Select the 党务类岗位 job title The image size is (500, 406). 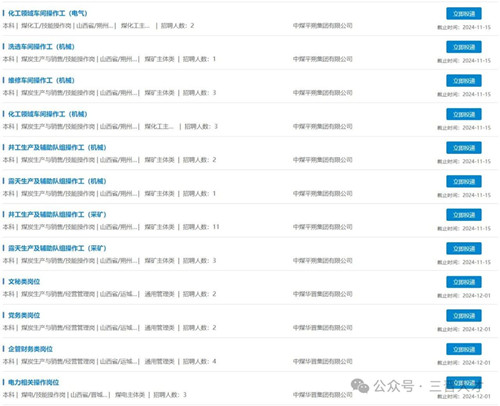tap(24, 315)
